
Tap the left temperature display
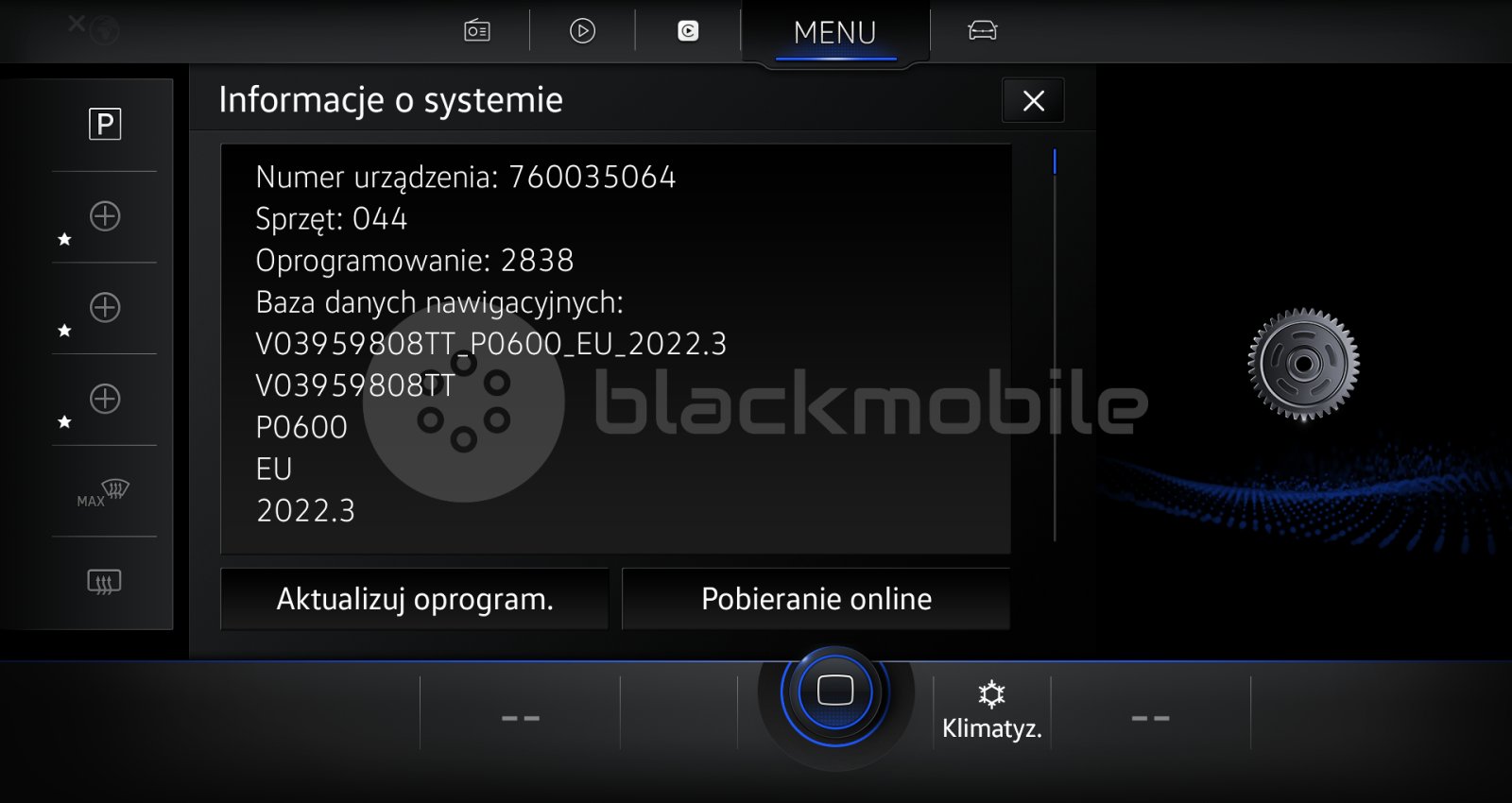click(520, 718)
